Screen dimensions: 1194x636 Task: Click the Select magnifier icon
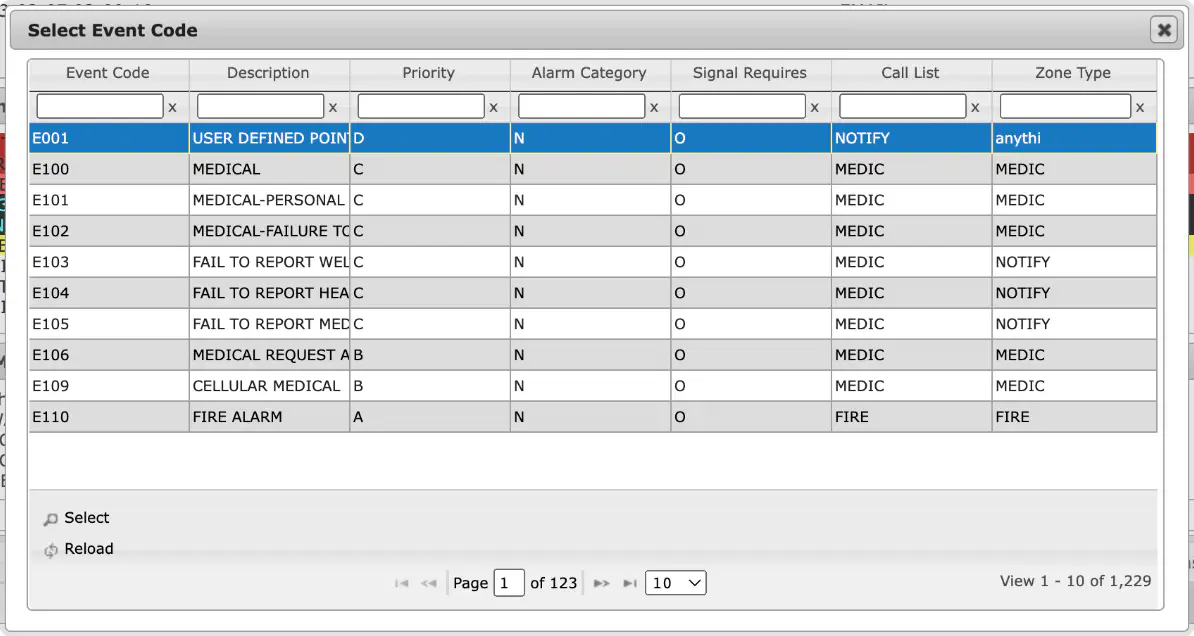pyautogui.click(x=50, y=519)
